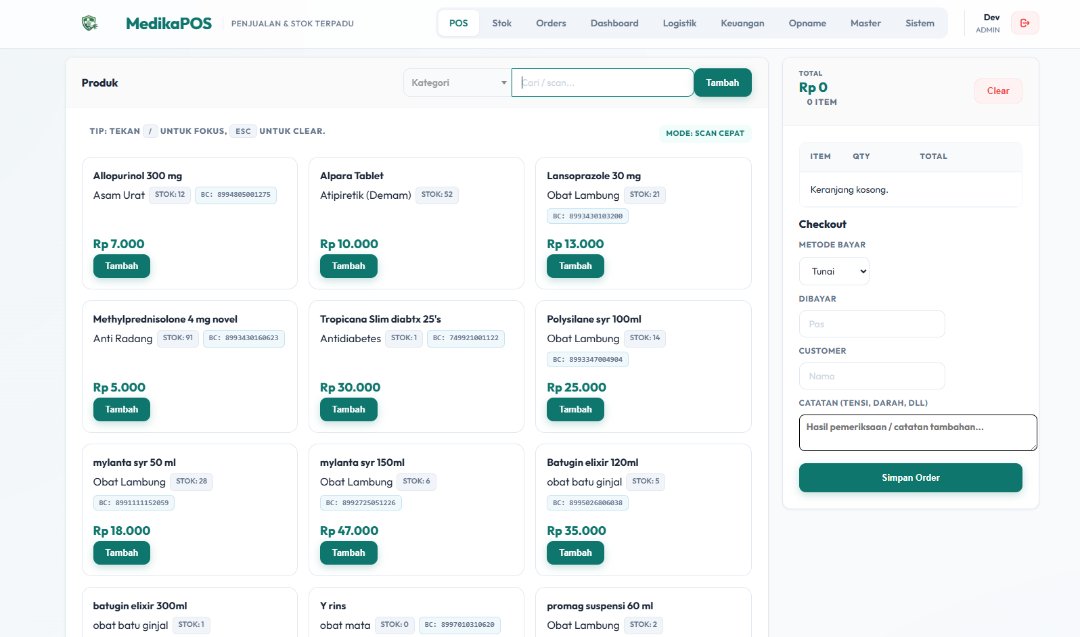Click the MODE: SCAN CEPAT badge
This screenshot has height=637, width=1080.
tap(705, 134)
